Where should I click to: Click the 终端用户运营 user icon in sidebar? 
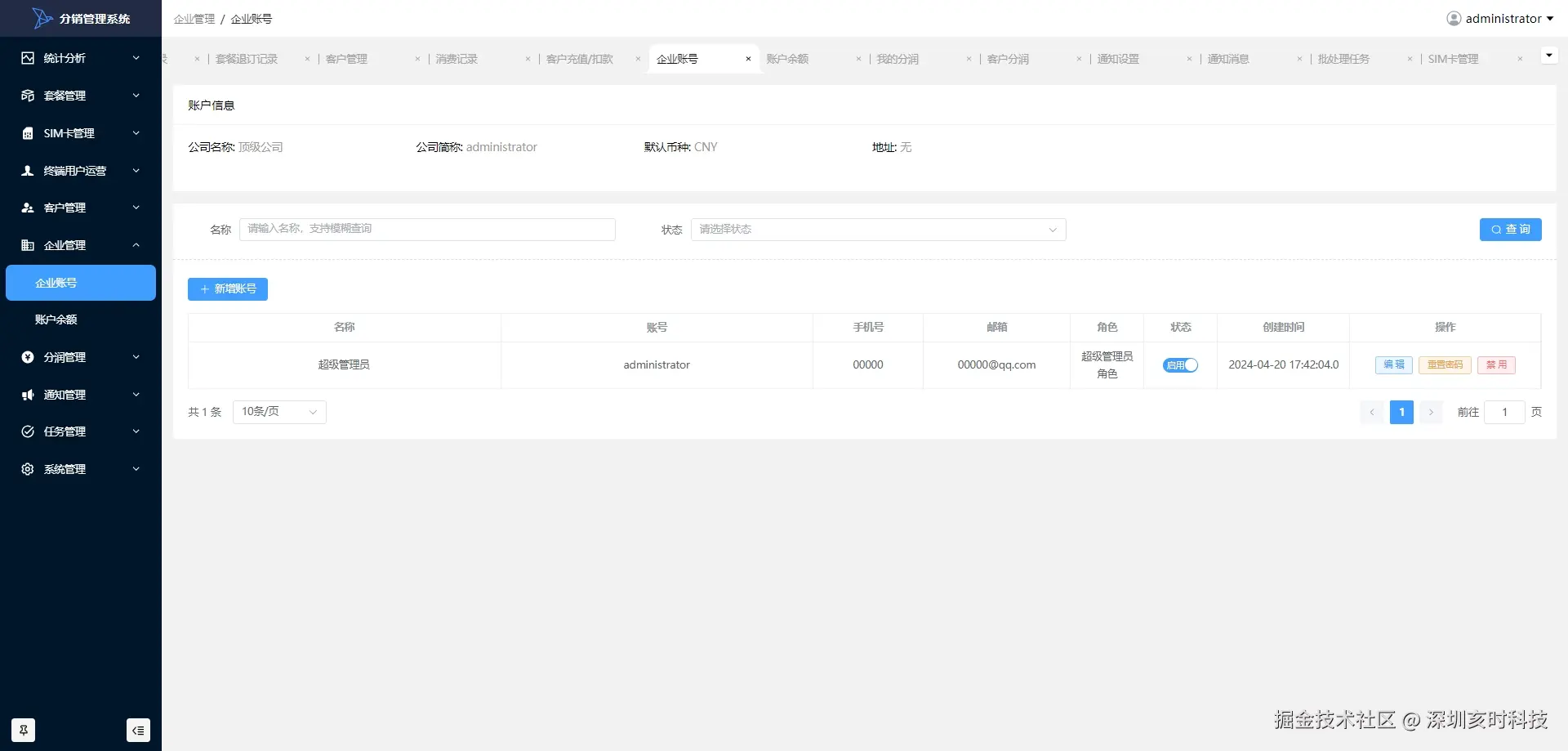point(28,171)
